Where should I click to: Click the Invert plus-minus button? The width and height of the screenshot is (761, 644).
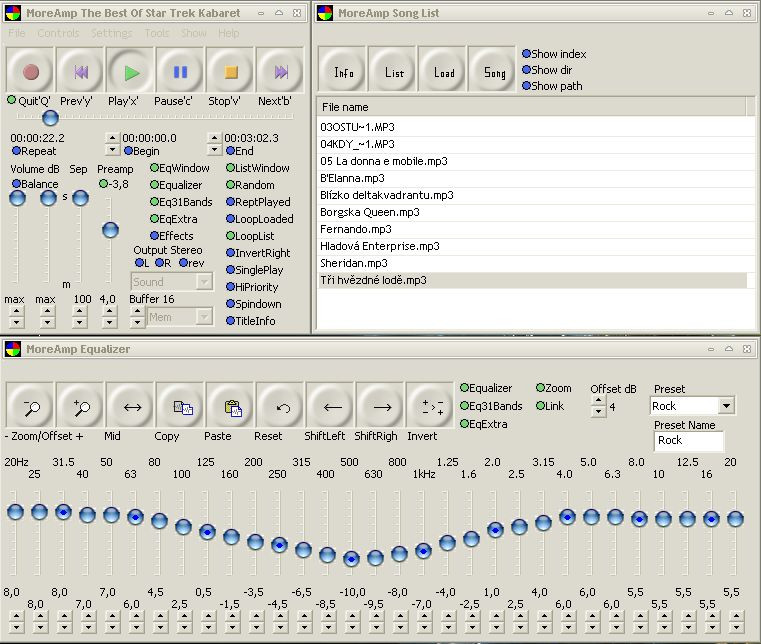point(430,407)
